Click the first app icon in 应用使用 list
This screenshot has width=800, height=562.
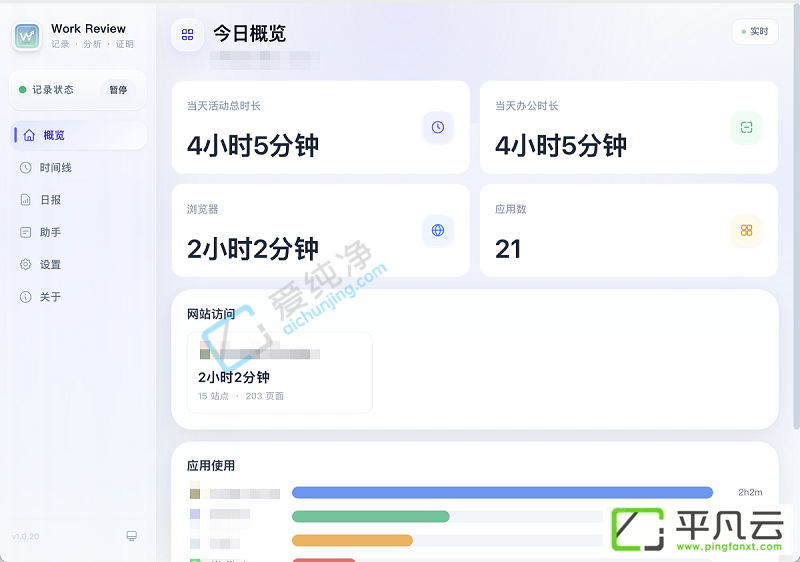pyautogui.click(x=195, y=494)
